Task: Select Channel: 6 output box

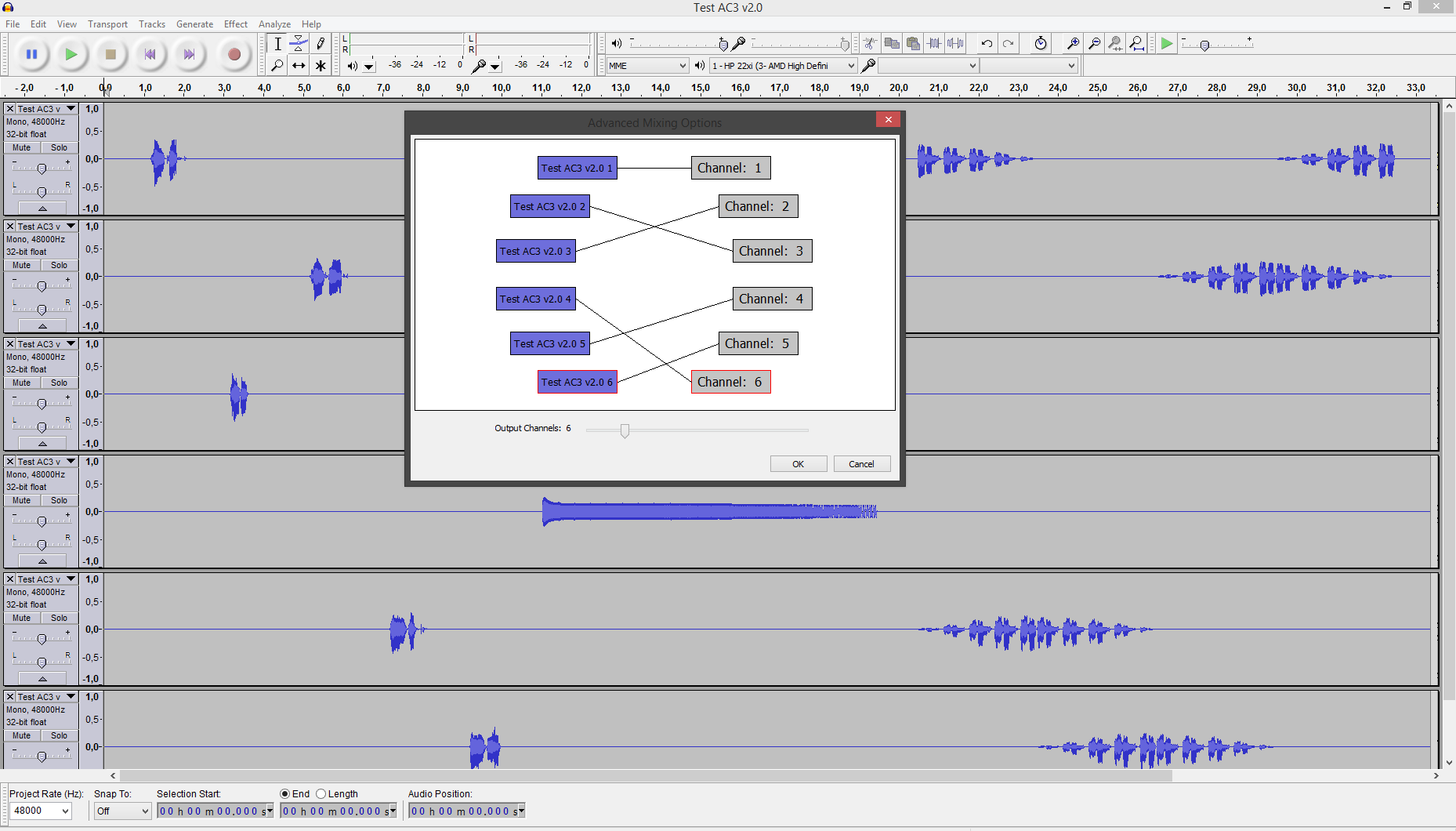Action: pos(730,382)
